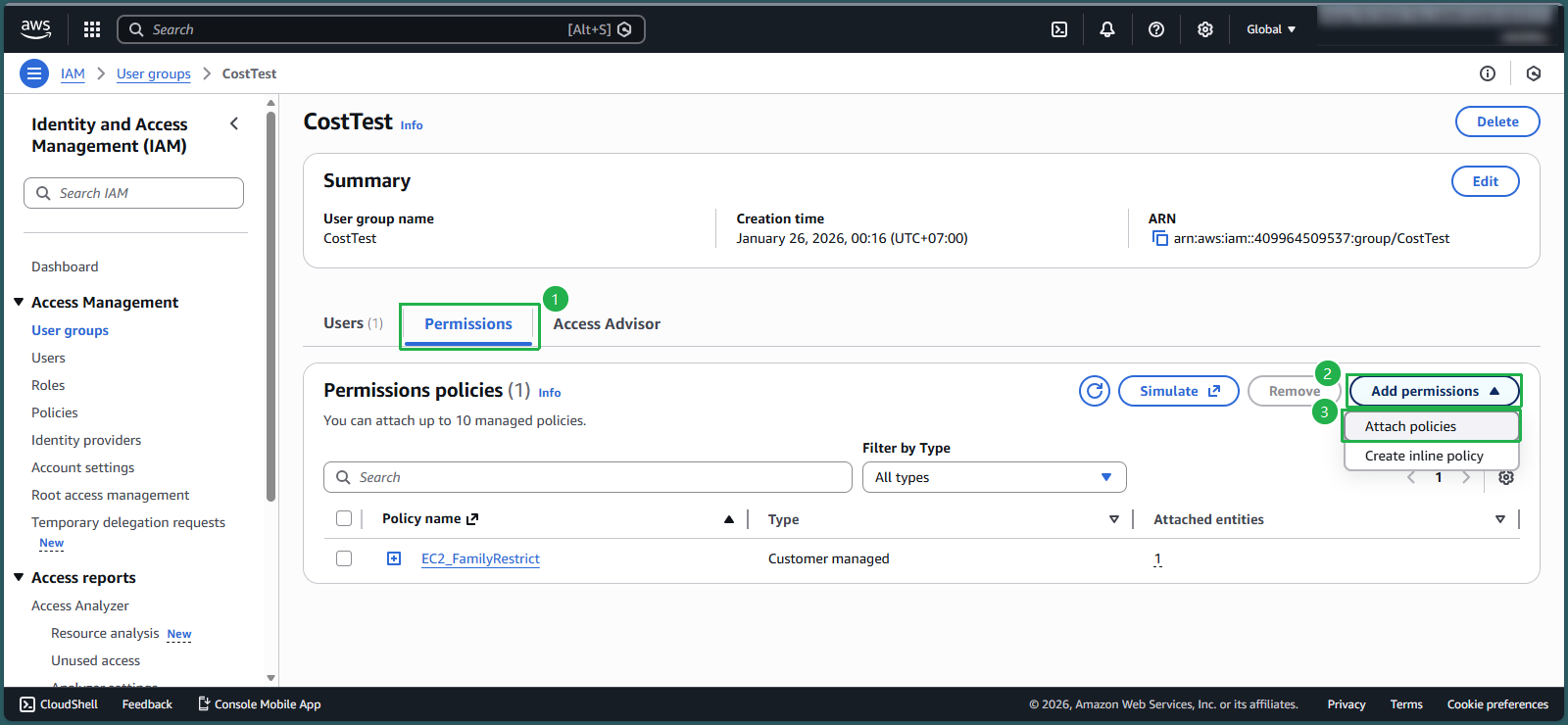Sort by Type column arrow
Screen dimensions: 1568x725
click(x=1114, y=519)
